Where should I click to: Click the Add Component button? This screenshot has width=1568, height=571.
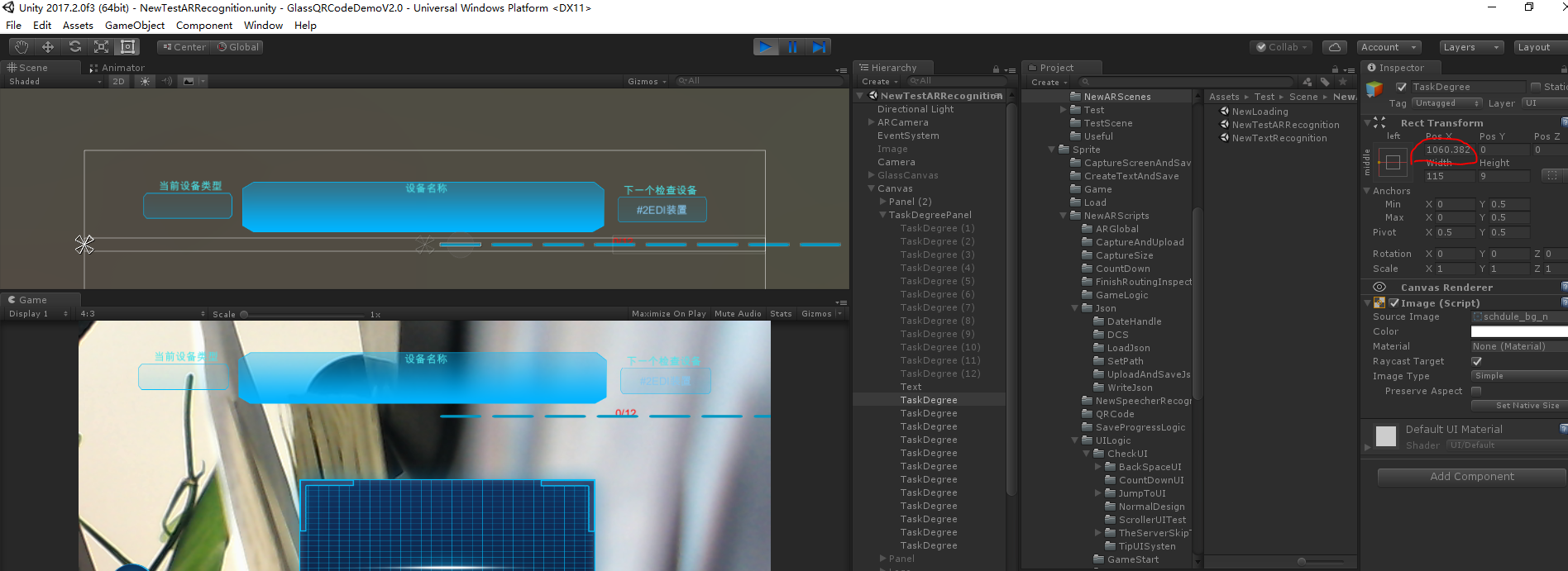point(1471,477)
